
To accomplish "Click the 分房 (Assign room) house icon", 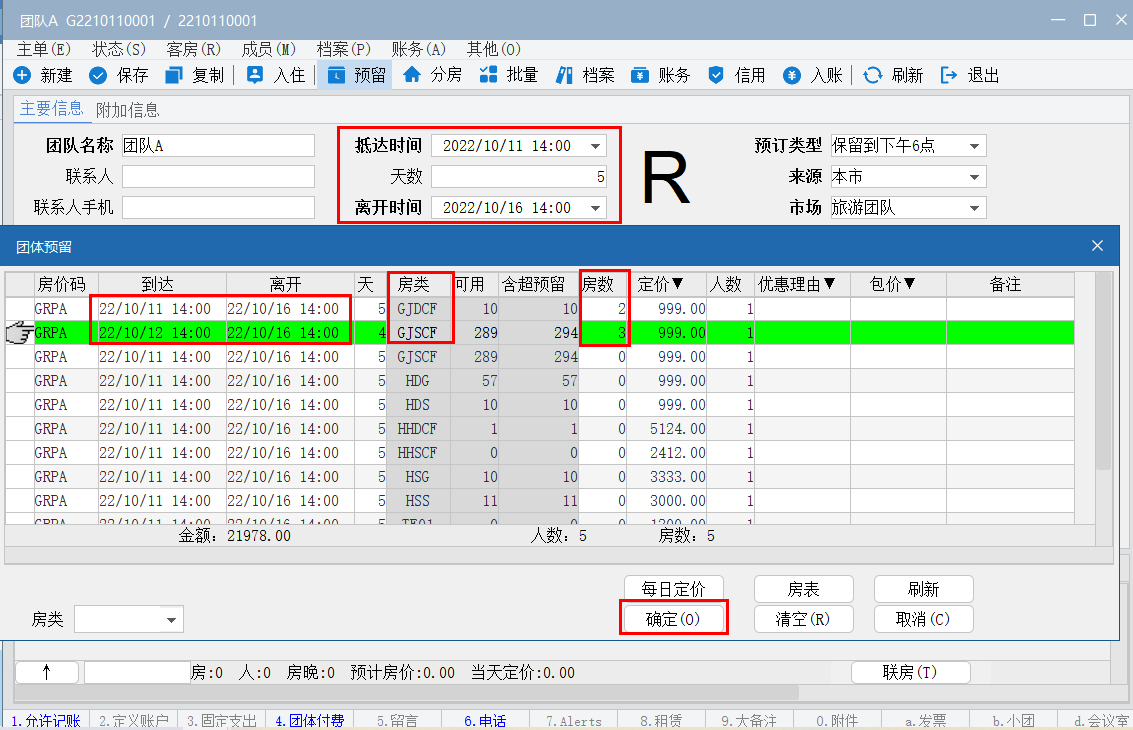I will (412, 75).
